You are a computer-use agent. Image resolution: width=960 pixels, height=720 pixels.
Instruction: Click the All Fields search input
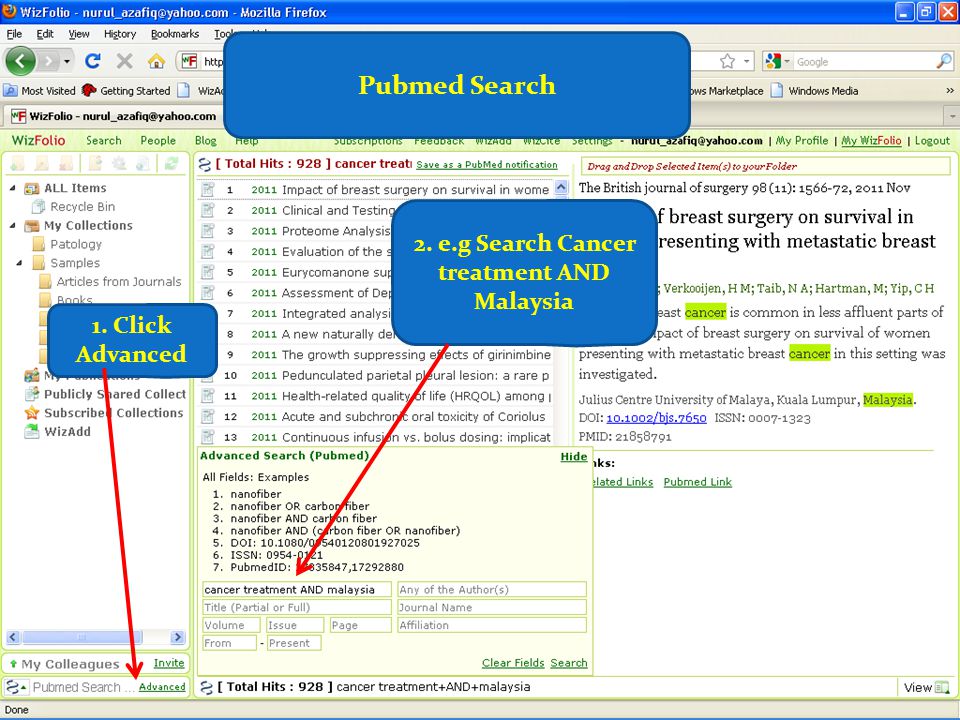tap(297, 590)
